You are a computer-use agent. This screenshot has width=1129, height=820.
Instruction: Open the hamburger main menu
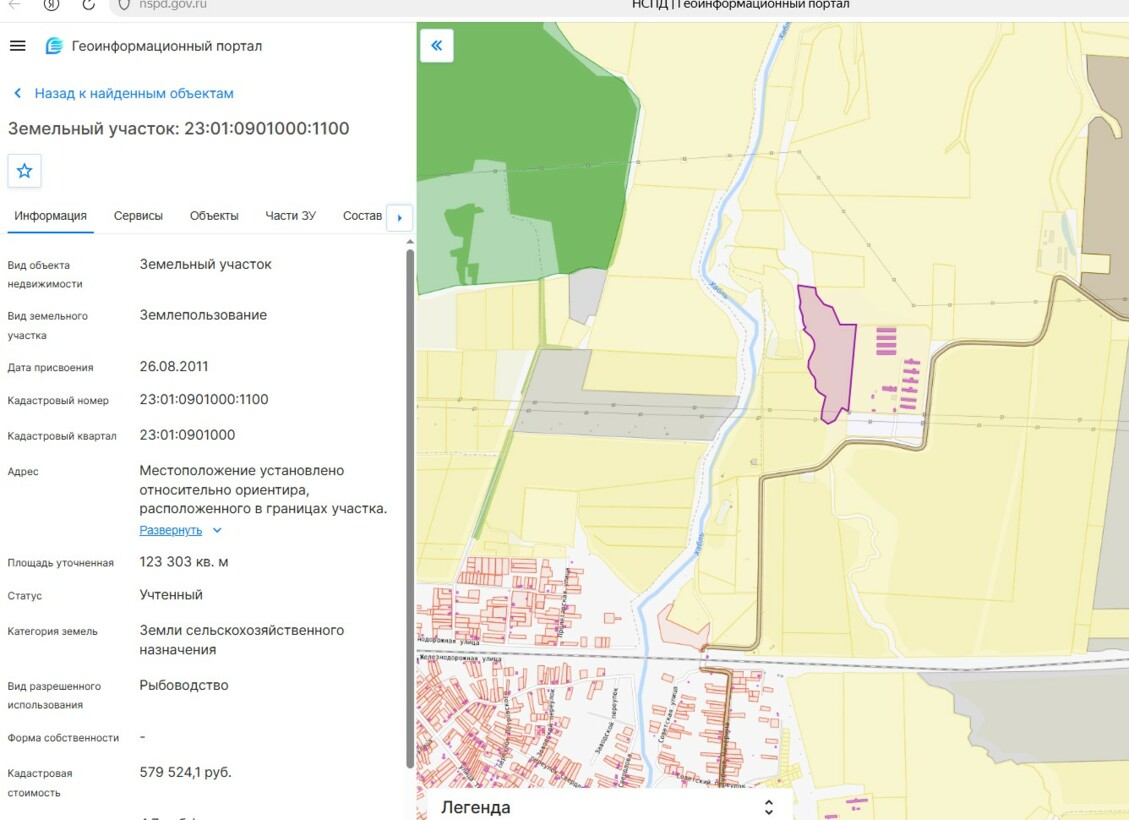(17, 46)
